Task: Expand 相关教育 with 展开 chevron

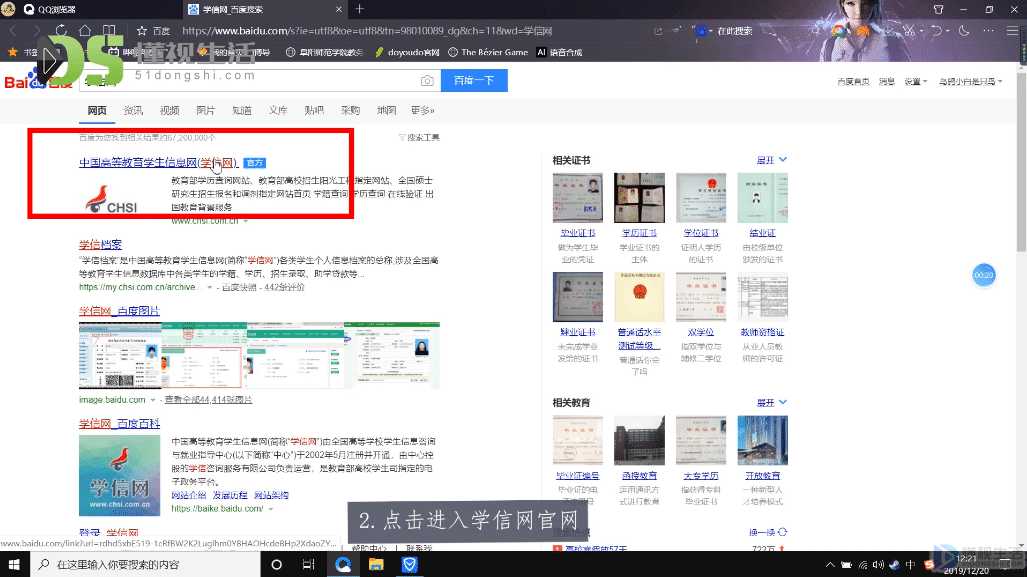Action: coord(772,403)
